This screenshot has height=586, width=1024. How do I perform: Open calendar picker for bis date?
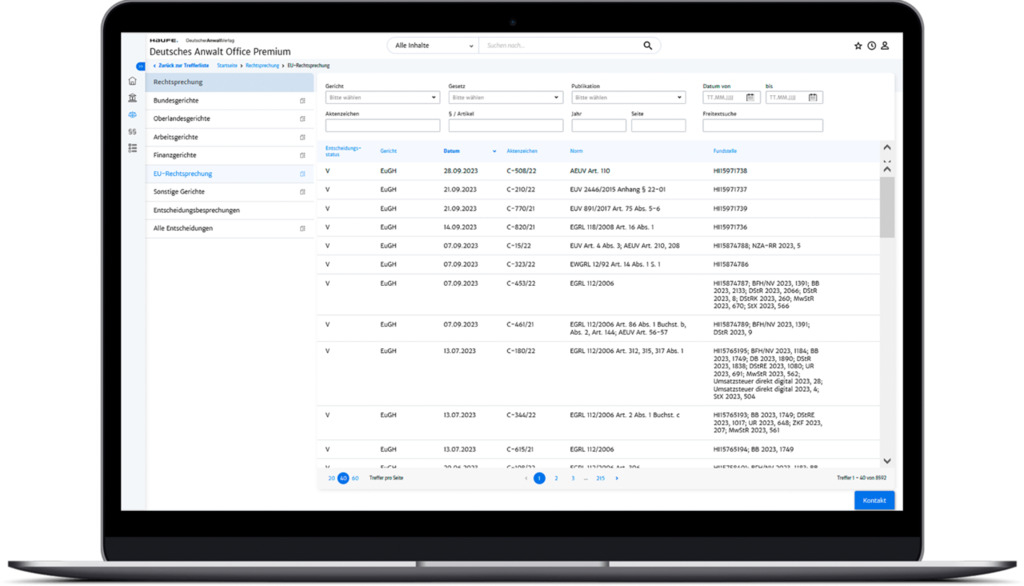point(812,97)
